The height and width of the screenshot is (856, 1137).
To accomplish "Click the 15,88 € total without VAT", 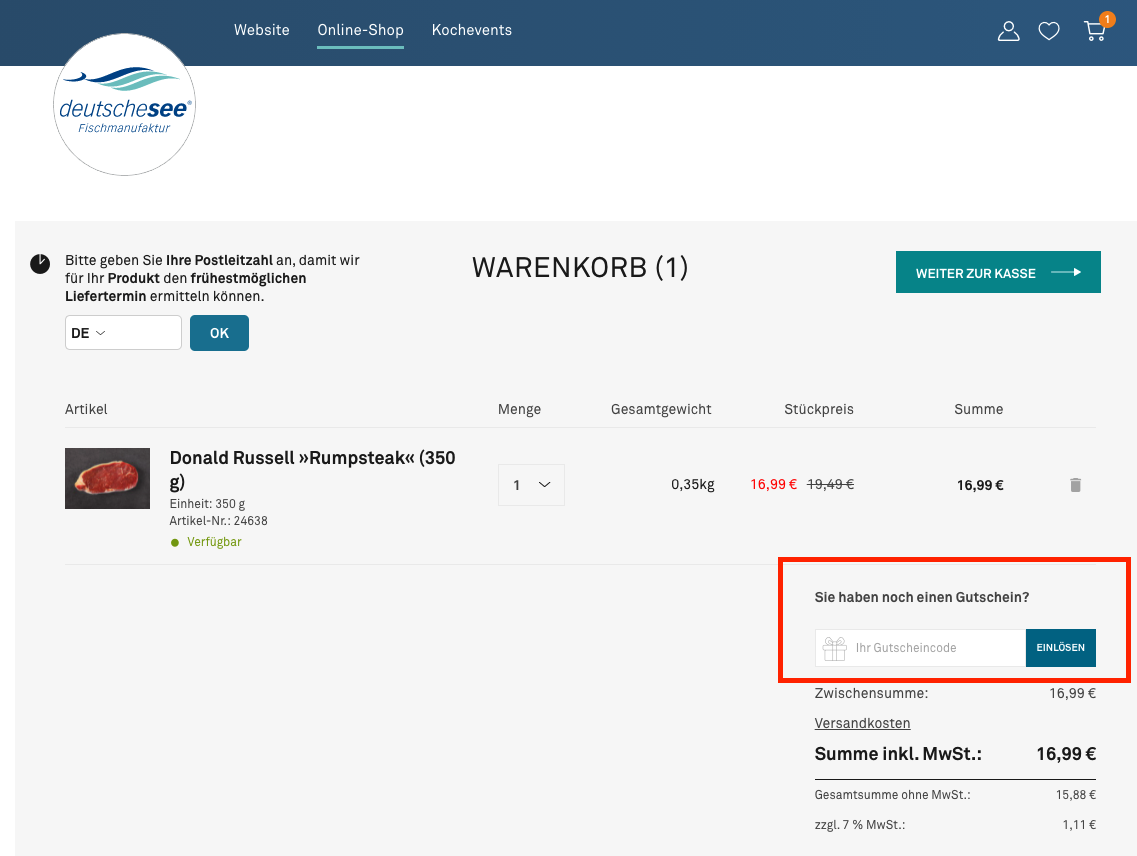I will coord(1075,795).
